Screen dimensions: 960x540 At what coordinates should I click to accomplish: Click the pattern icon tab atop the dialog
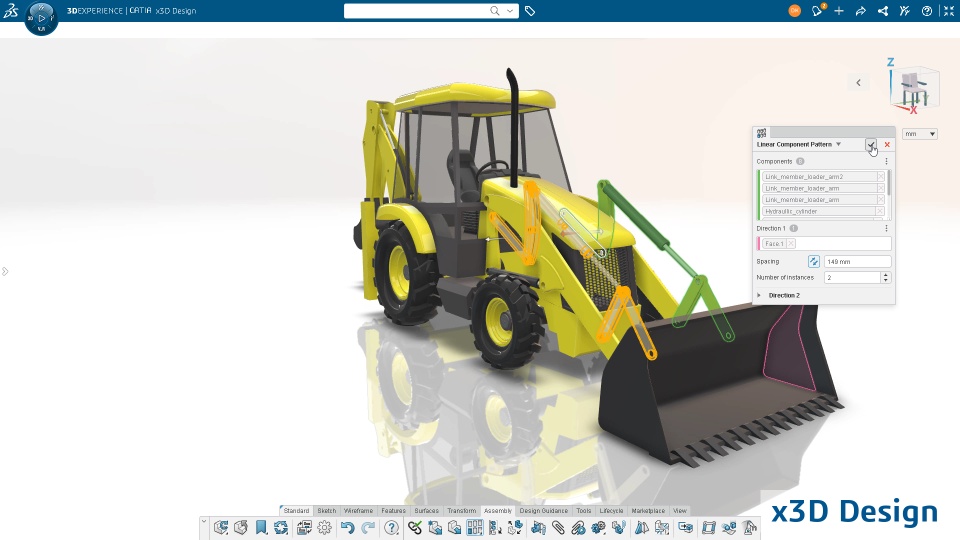point(762,132)
